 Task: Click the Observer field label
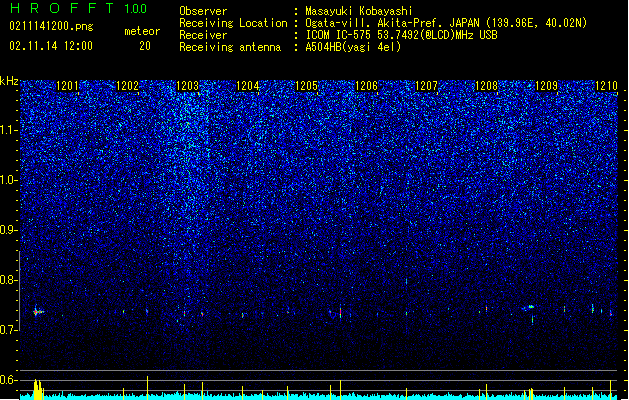point(203,11)
